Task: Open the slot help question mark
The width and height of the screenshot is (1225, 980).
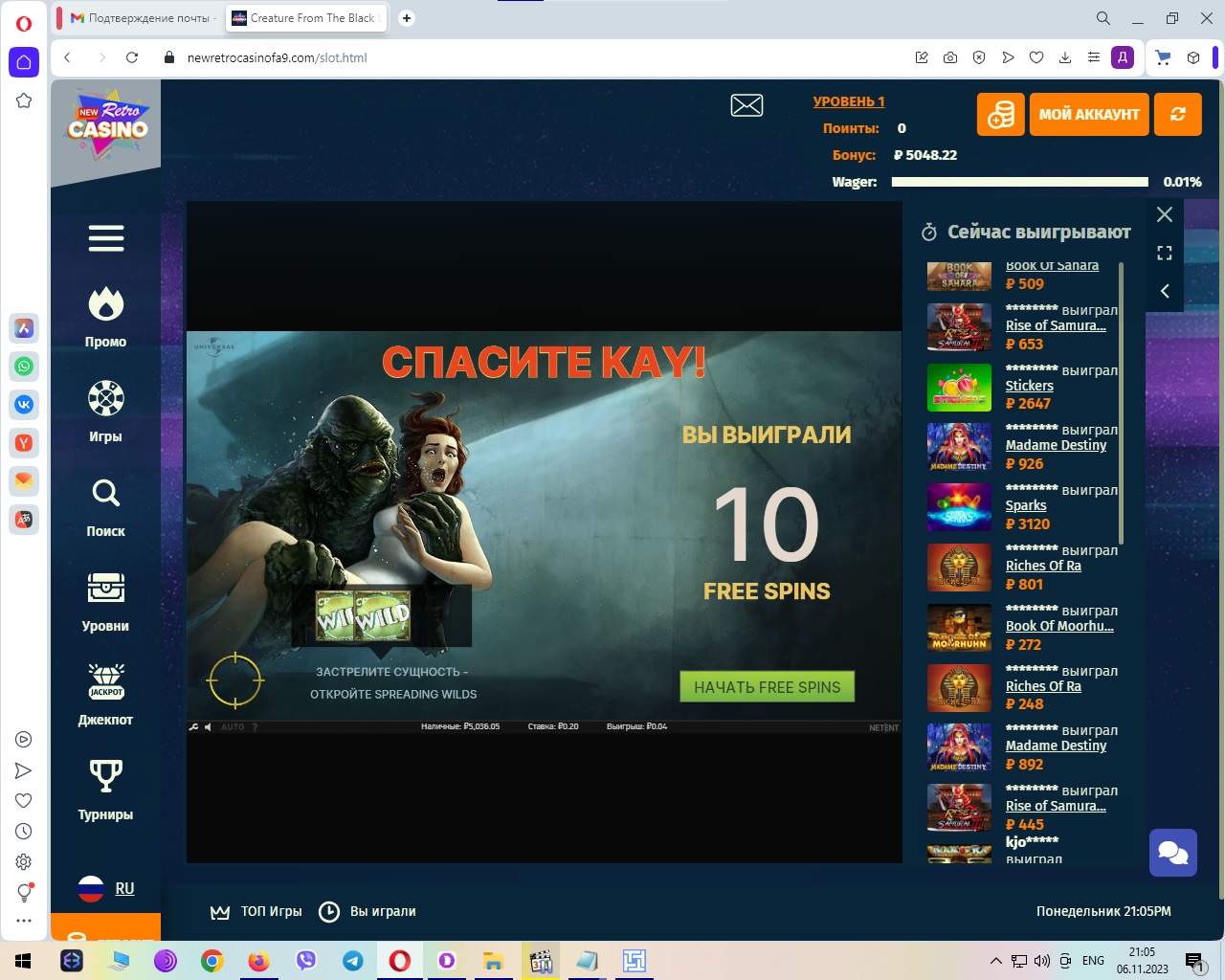Action: pyautogui.click(x=255, y=727)
